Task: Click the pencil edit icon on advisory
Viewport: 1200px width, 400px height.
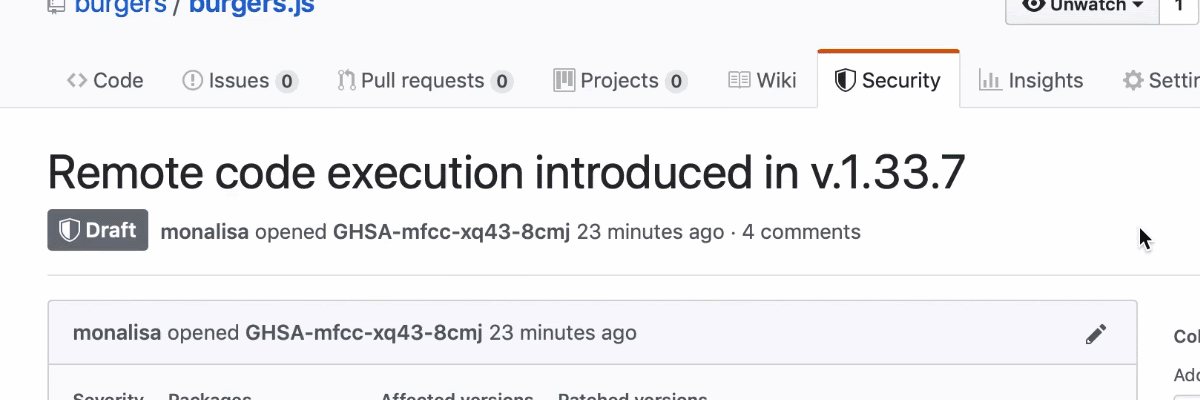Action: point(1096,334)
